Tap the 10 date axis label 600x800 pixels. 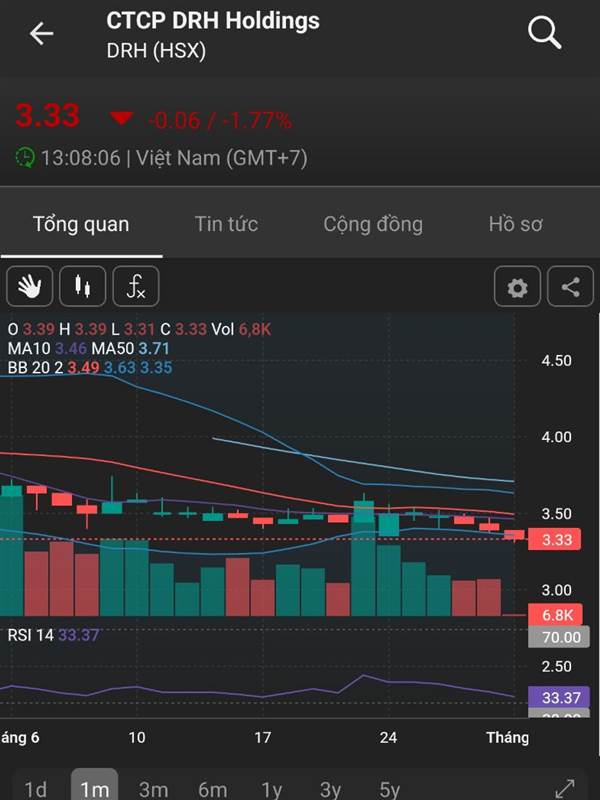pos(136,737)
